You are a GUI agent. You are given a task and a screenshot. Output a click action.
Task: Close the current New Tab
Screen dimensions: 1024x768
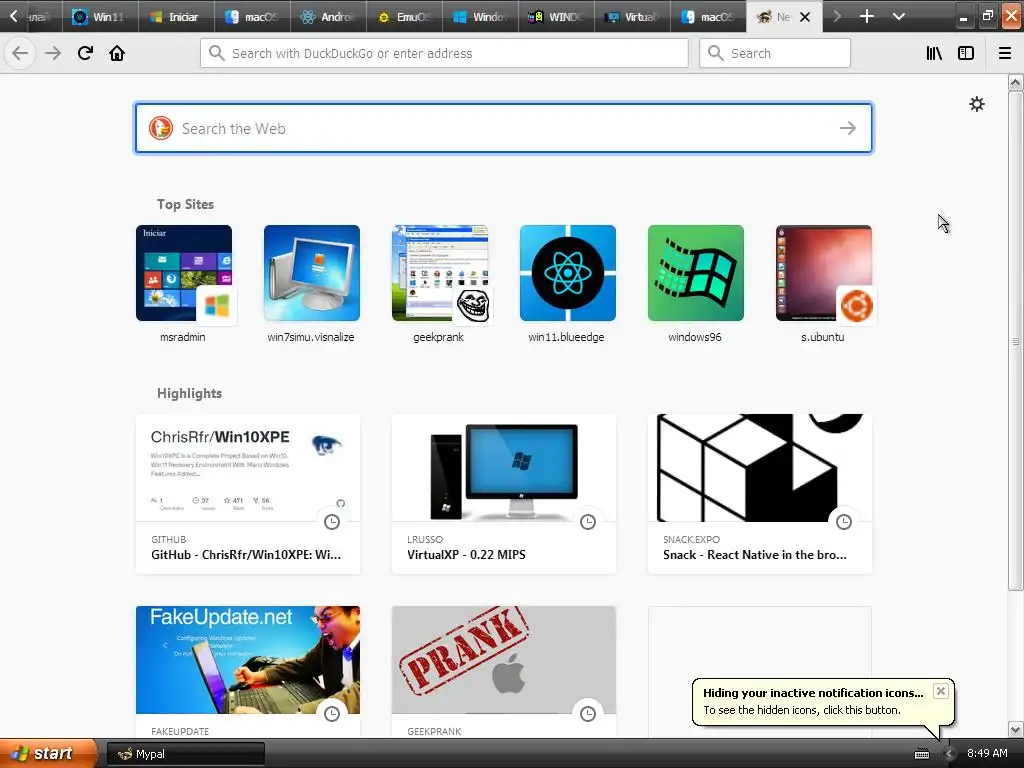tap(805, 17)
